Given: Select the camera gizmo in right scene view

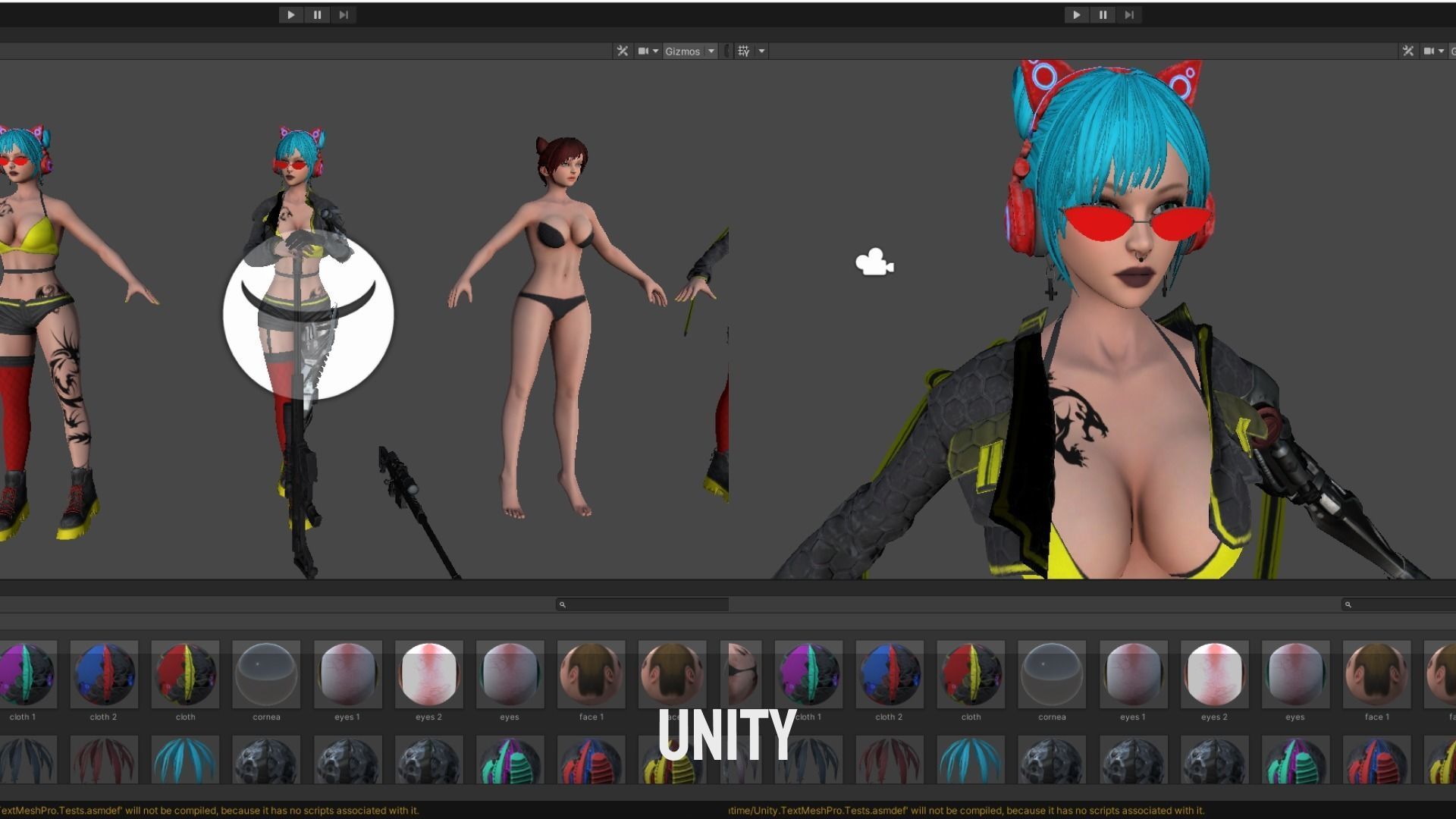Looking at the screenshot, I should coord(874,262).
